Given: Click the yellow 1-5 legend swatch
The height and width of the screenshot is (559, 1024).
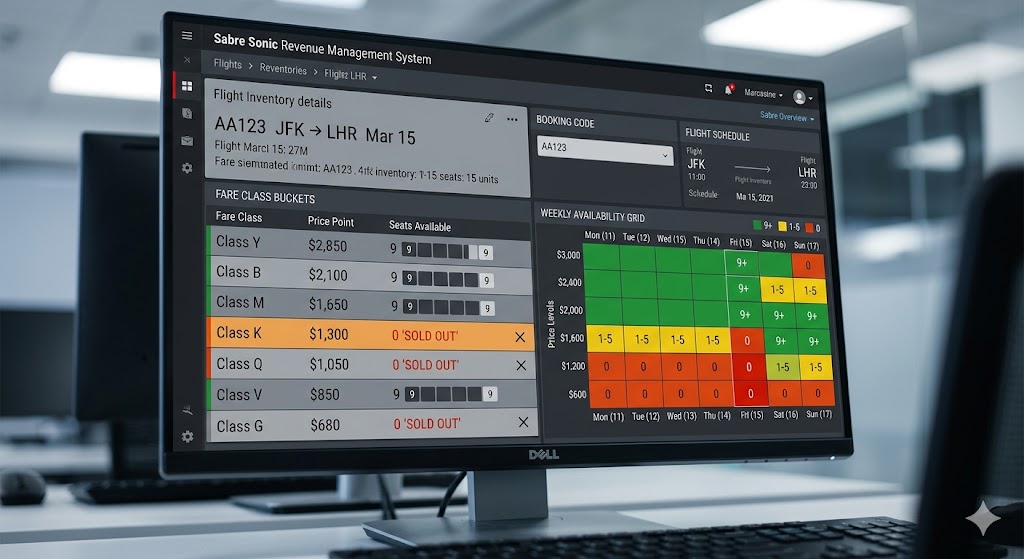Looking at the screenshot, I should click(x=782, y=227).
